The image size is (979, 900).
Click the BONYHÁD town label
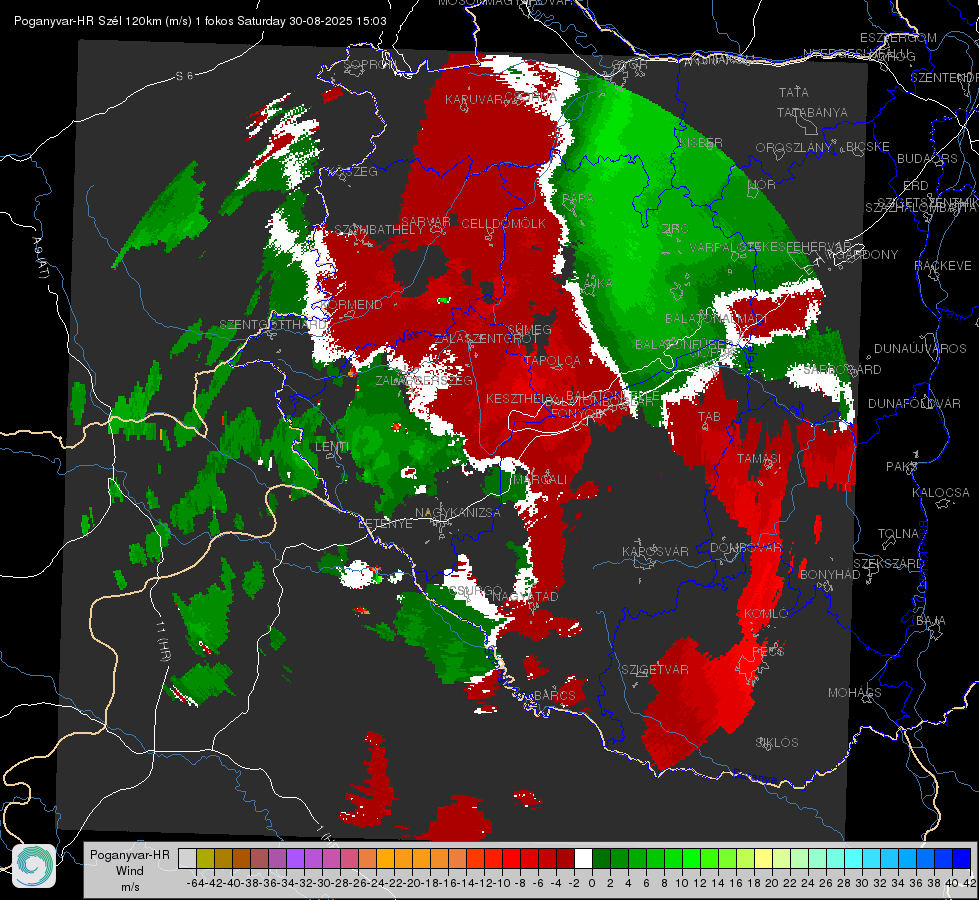click(x=829, y=574)
